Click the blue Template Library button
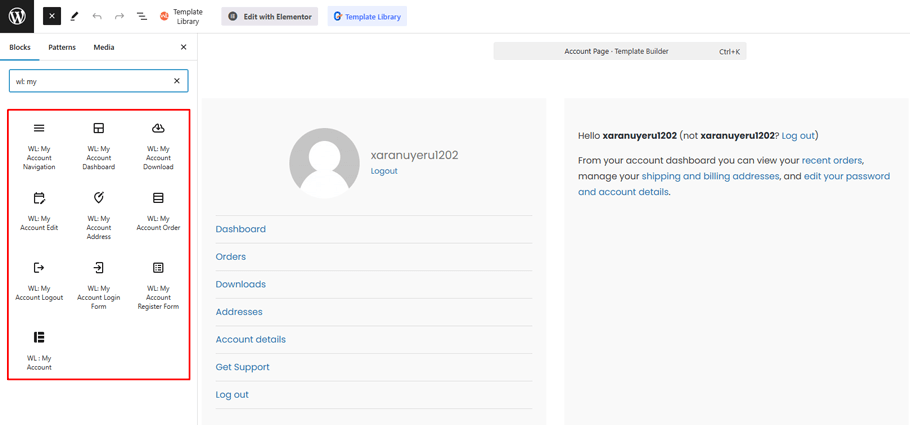The width and height of the screenshot is (910, 425). [x=367, y=17]
